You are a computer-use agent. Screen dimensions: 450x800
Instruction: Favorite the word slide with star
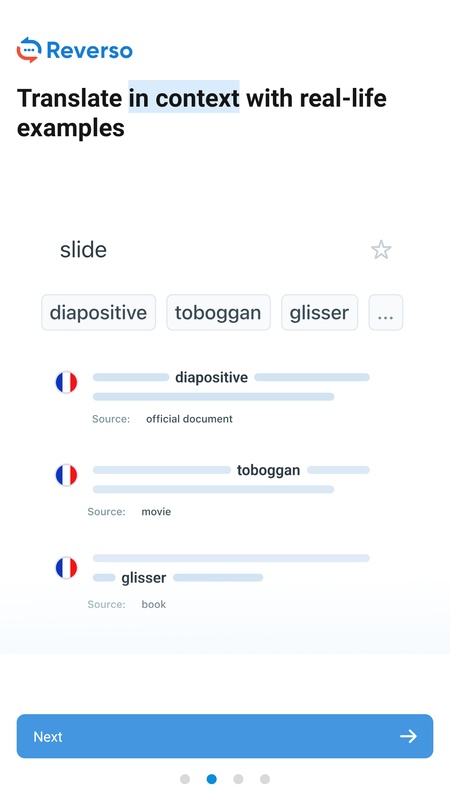[381, 250]
